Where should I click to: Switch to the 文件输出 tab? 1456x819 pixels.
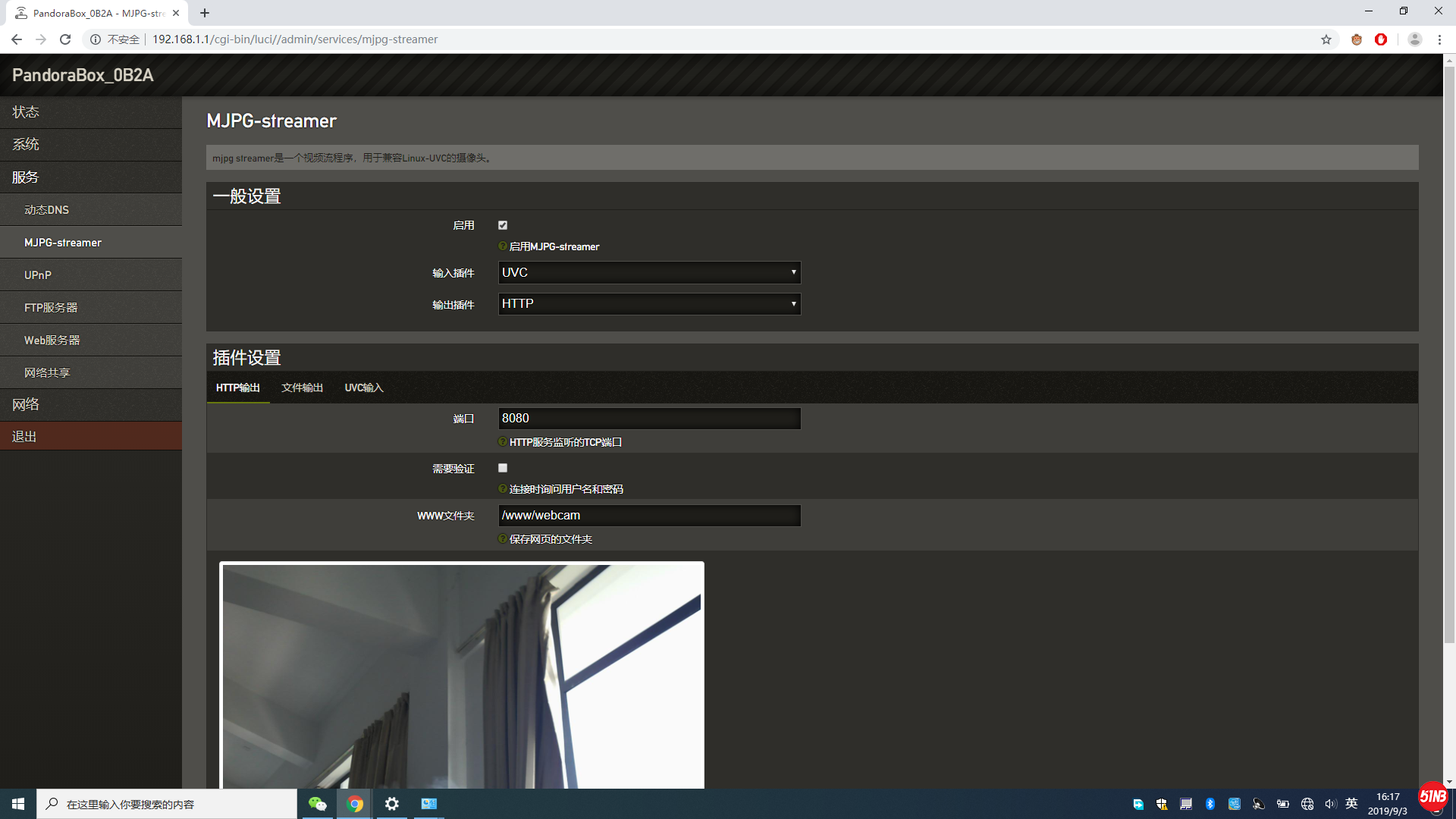[302, 388]
